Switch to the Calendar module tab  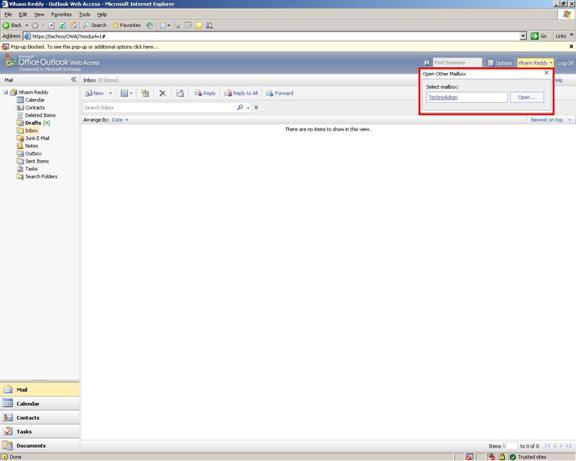coord(40,404)
